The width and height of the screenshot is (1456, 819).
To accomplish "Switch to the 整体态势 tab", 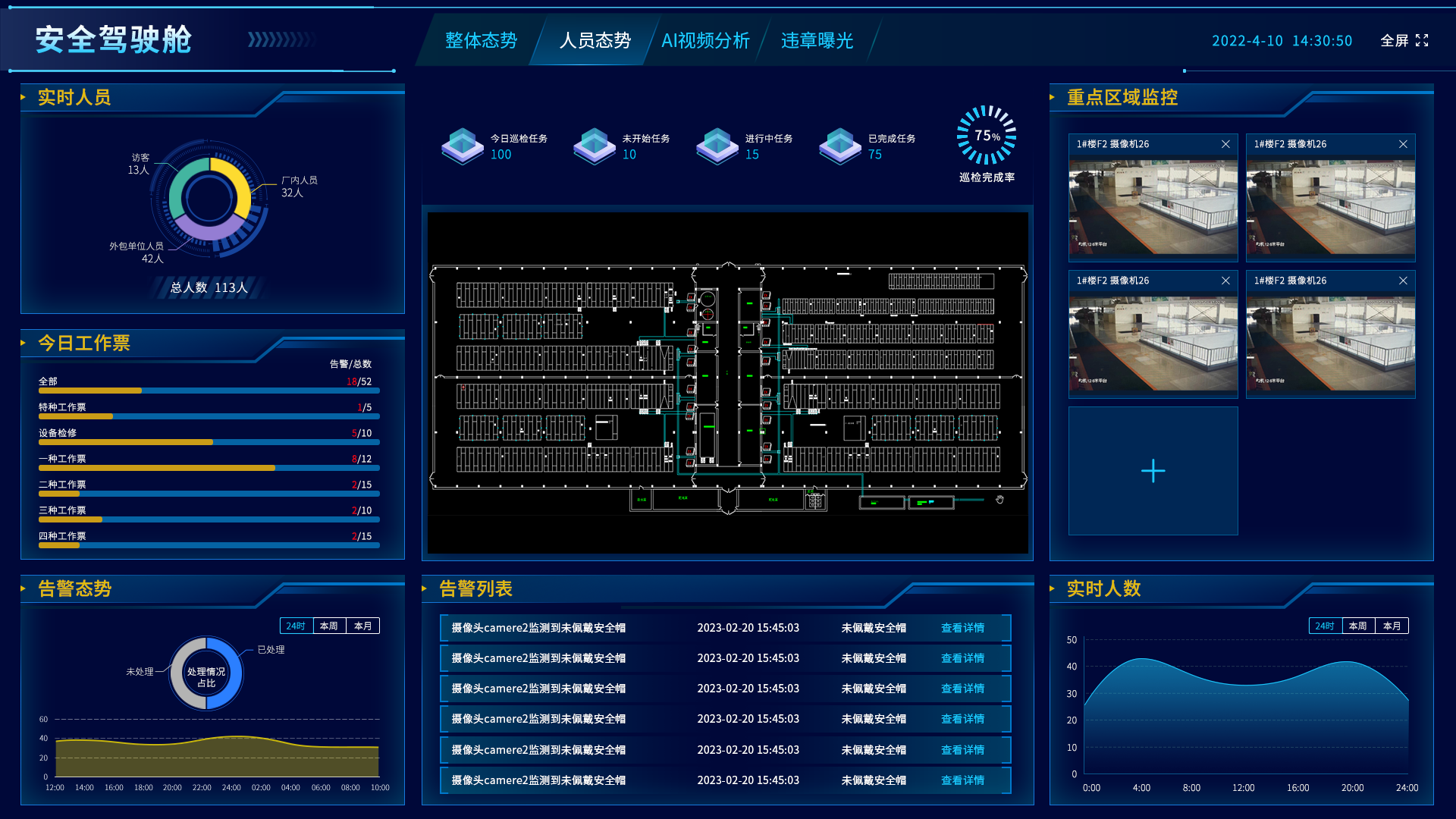I will [x=481, y=41].
